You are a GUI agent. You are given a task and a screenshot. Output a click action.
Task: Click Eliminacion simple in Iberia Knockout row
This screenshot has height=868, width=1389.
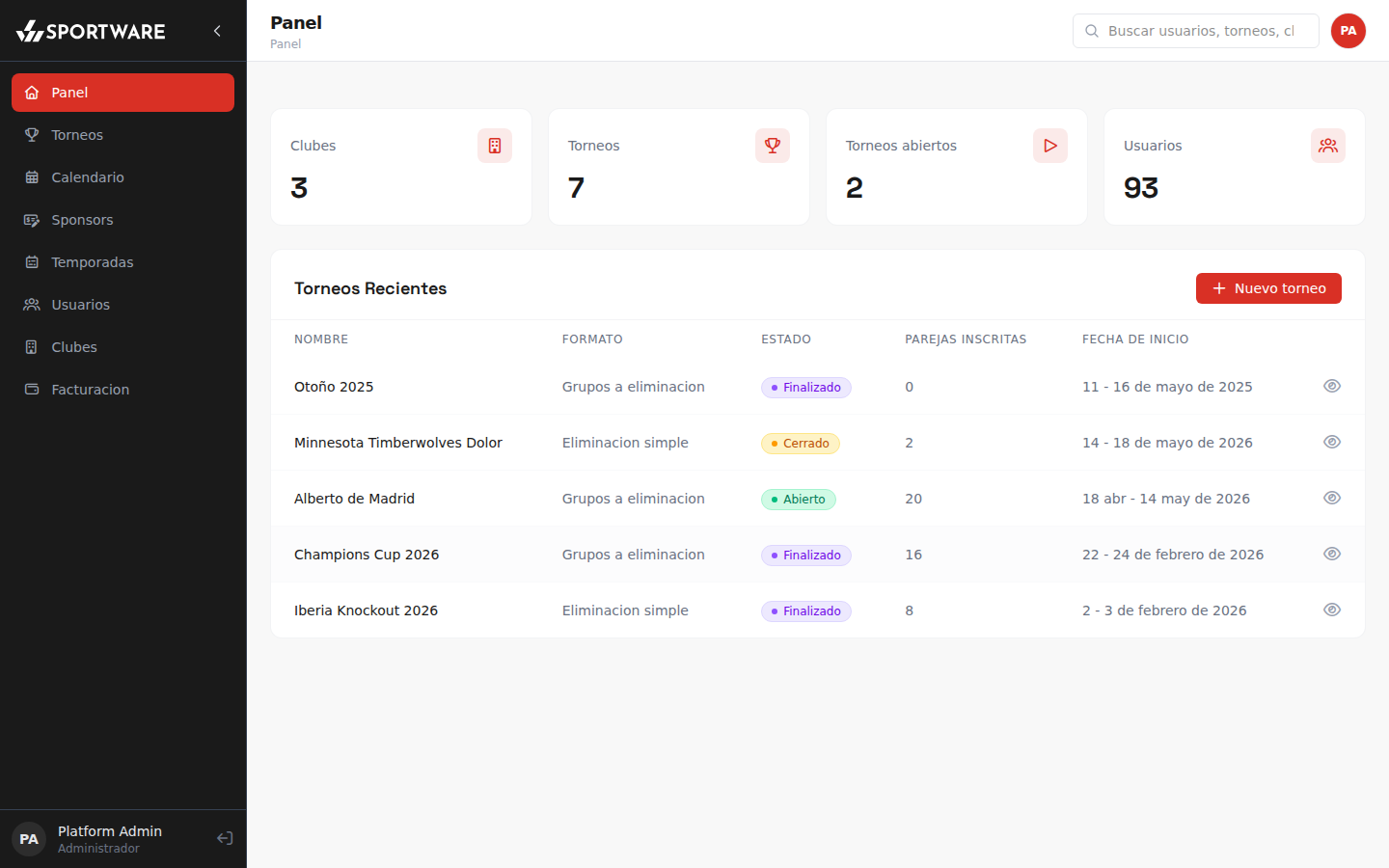click(x=625, y=610)
